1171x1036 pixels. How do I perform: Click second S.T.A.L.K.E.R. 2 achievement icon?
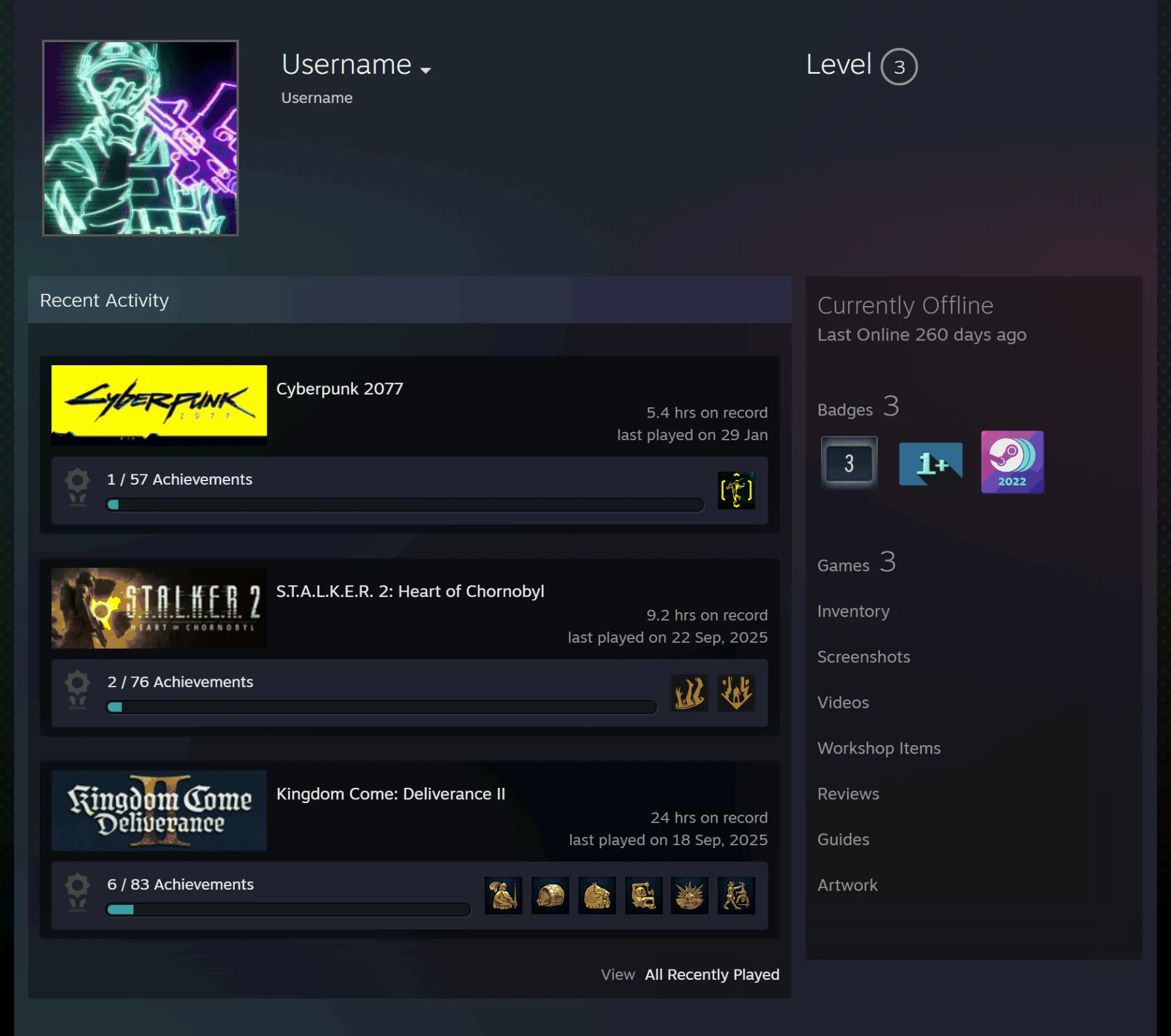coord(736,693)
